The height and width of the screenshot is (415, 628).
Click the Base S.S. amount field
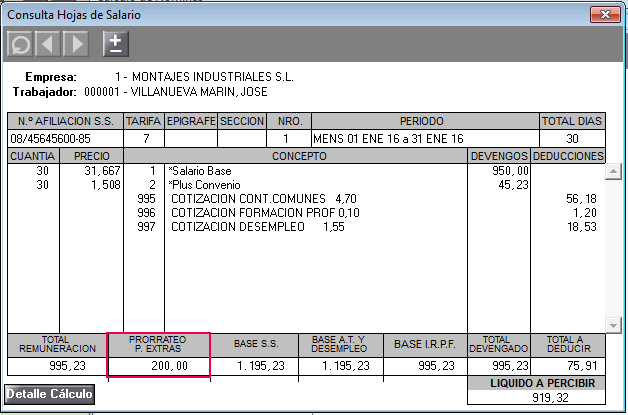click(x=254, y=367)
